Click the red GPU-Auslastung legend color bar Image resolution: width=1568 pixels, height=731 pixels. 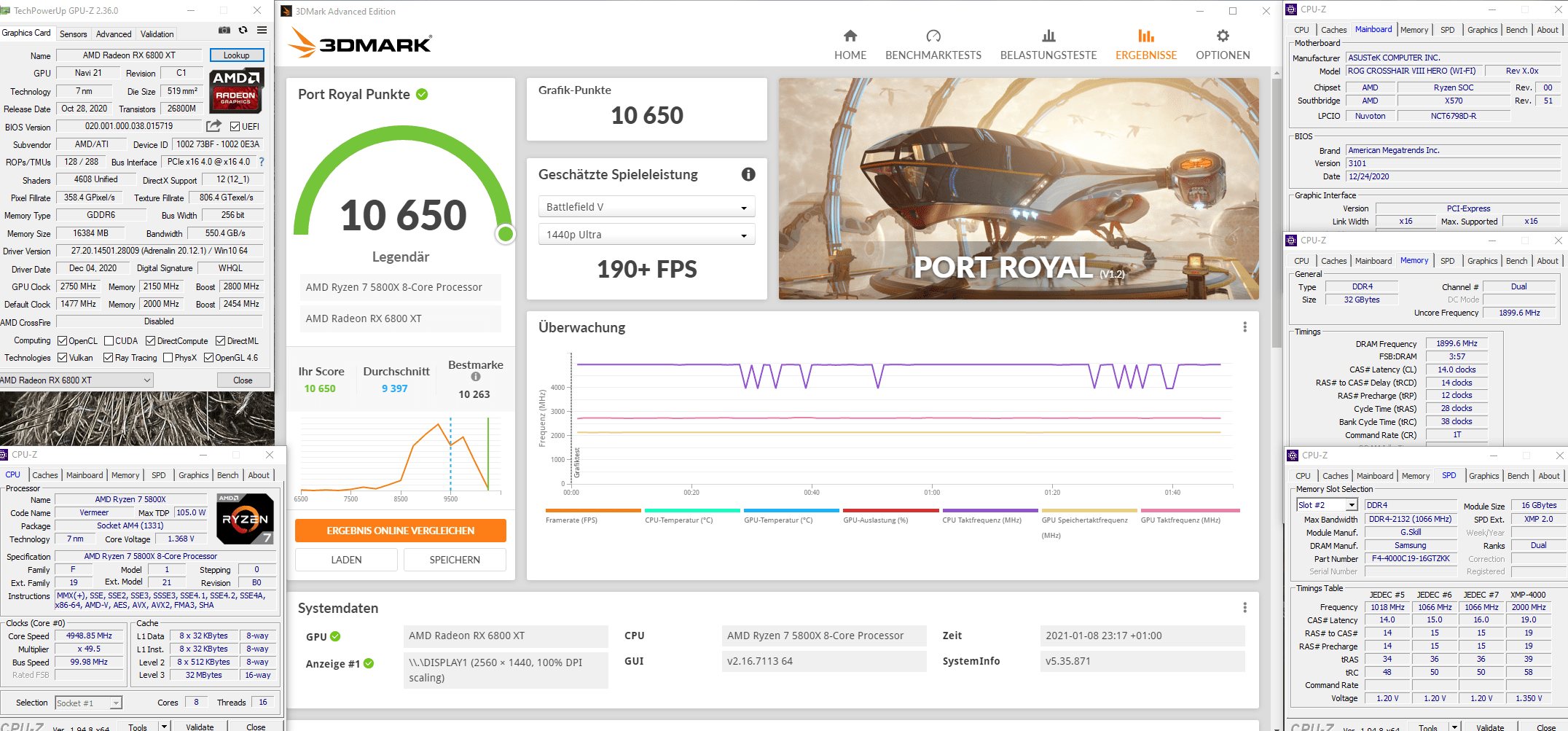pos(891,510)
